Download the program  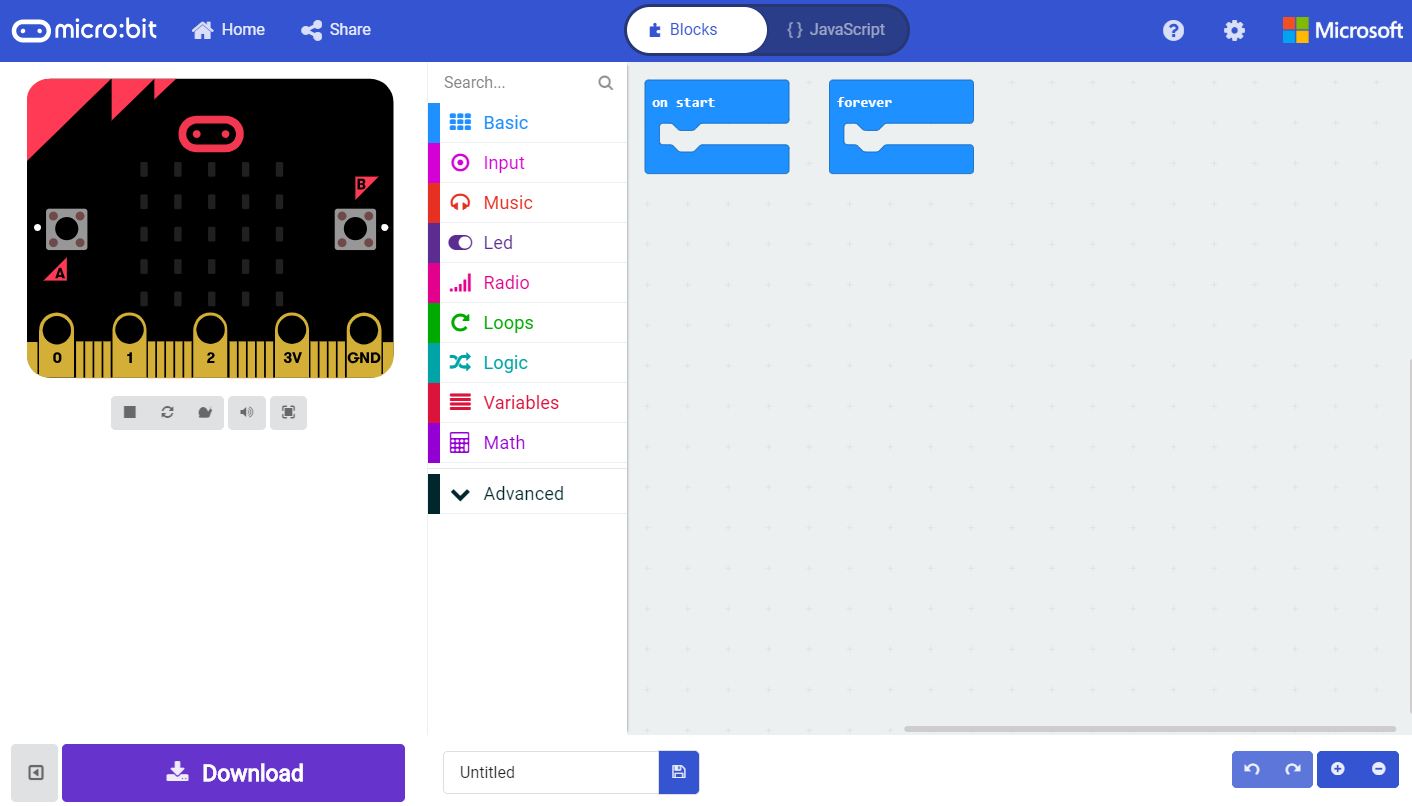234,773
